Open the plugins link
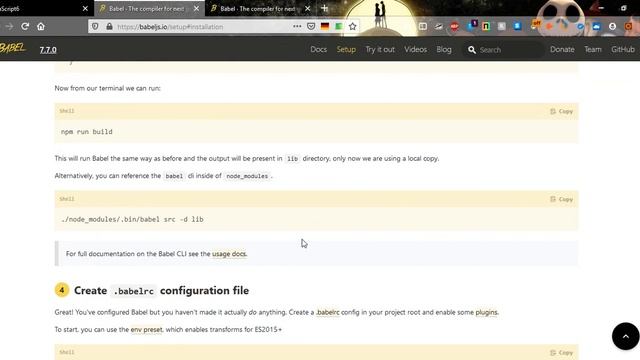 [x=486, y=312]
